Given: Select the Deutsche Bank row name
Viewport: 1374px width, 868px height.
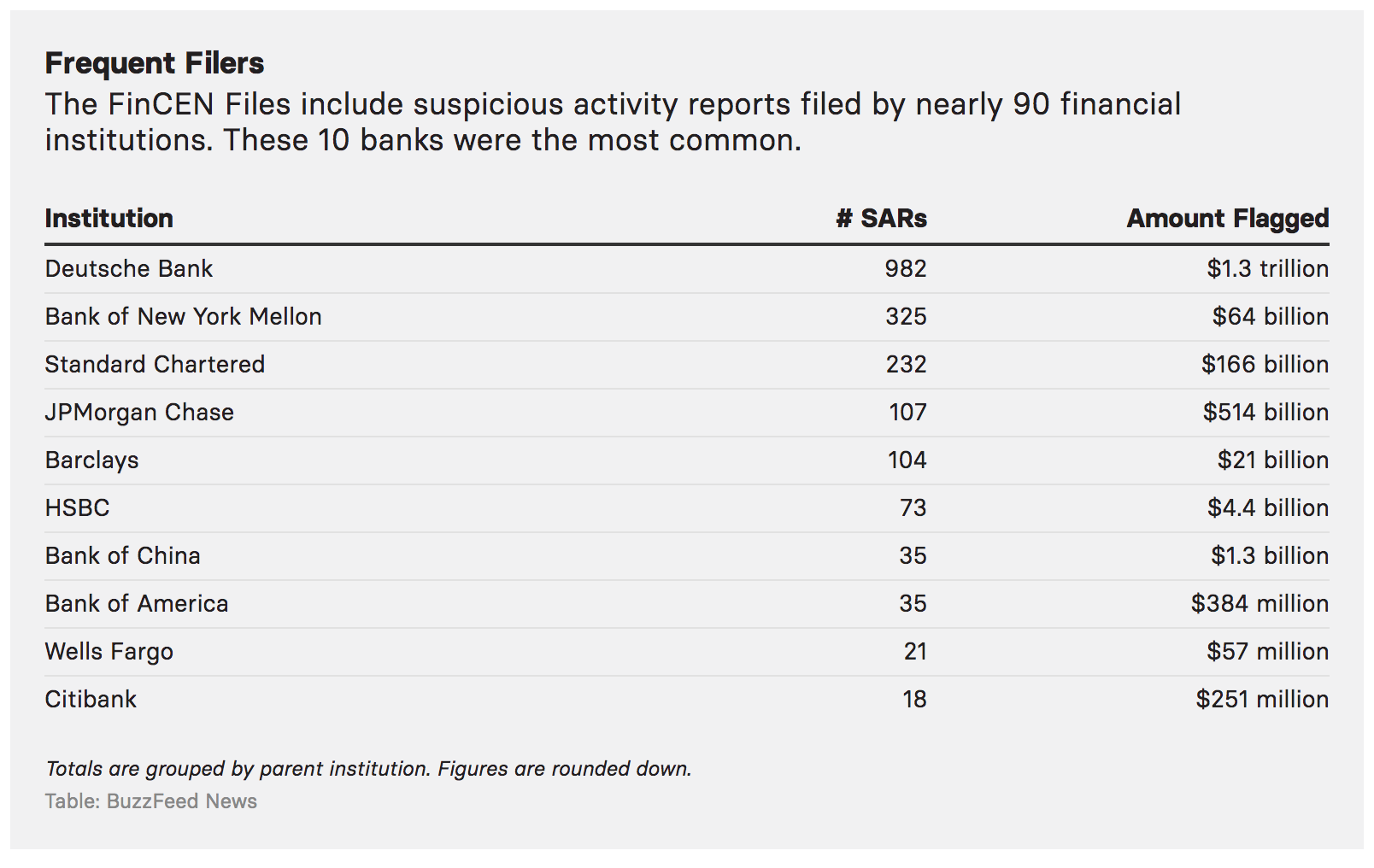Looking at the screenshot, I should 128,269.
